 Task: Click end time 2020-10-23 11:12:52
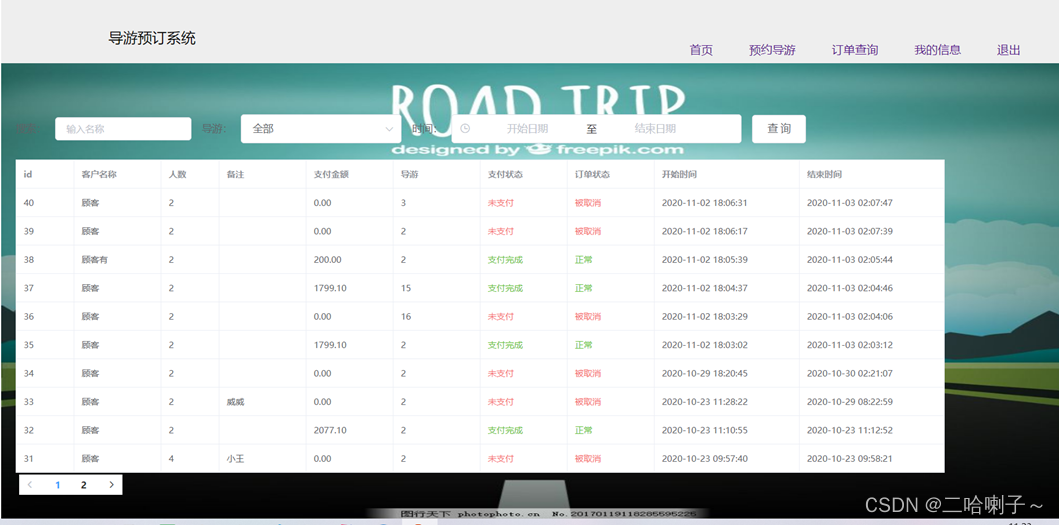pos(850,430)
